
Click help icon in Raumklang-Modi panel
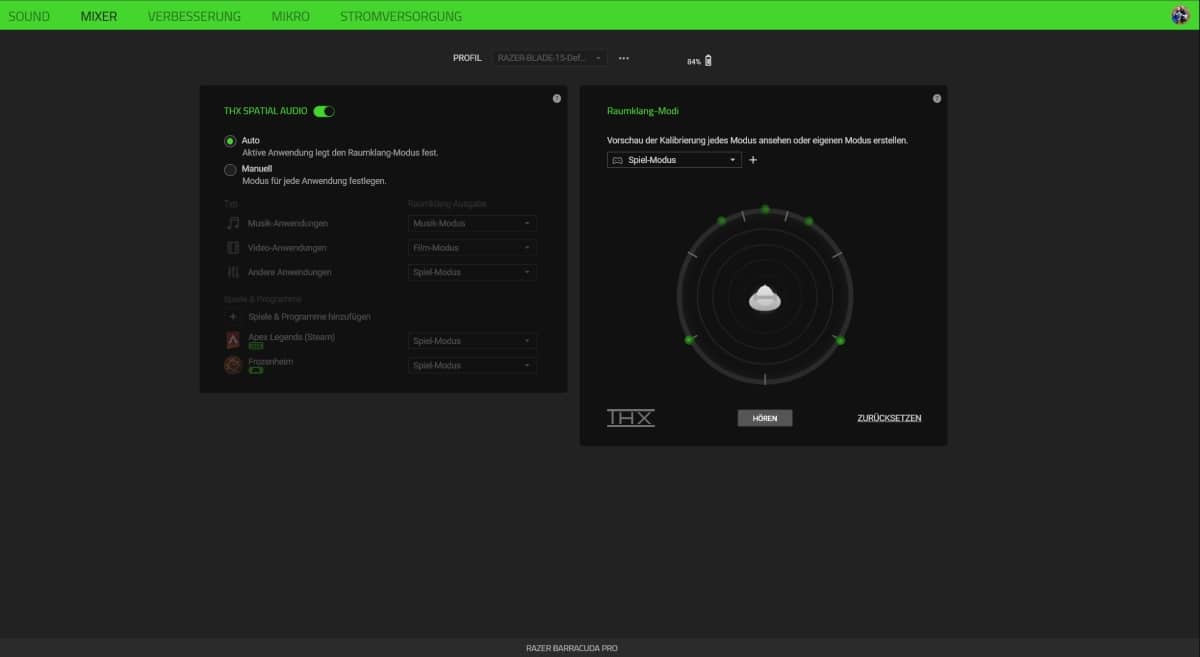(x=937, y=98)
